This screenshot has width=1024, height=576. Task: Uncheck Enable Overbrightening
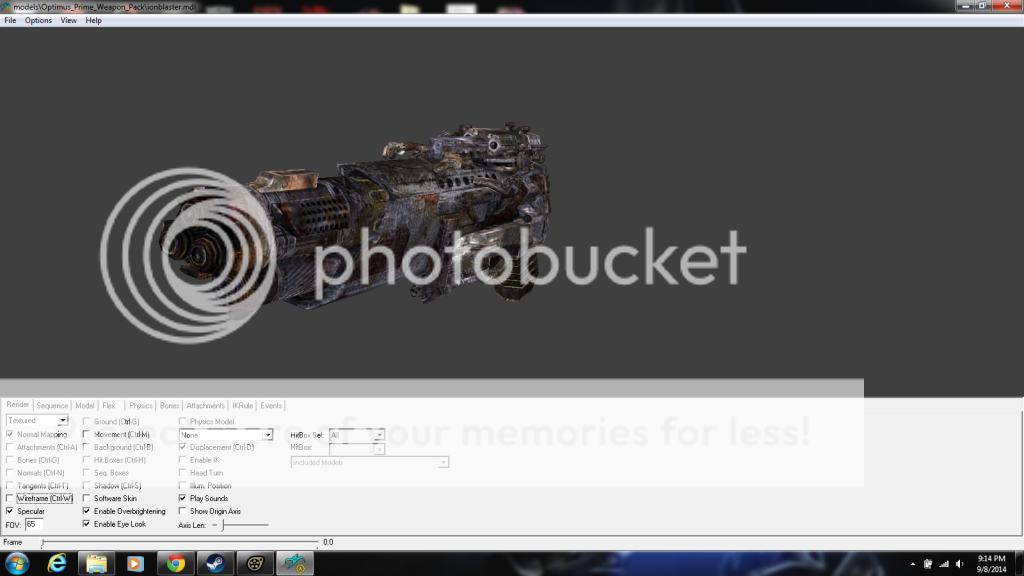tap(86, 511)
